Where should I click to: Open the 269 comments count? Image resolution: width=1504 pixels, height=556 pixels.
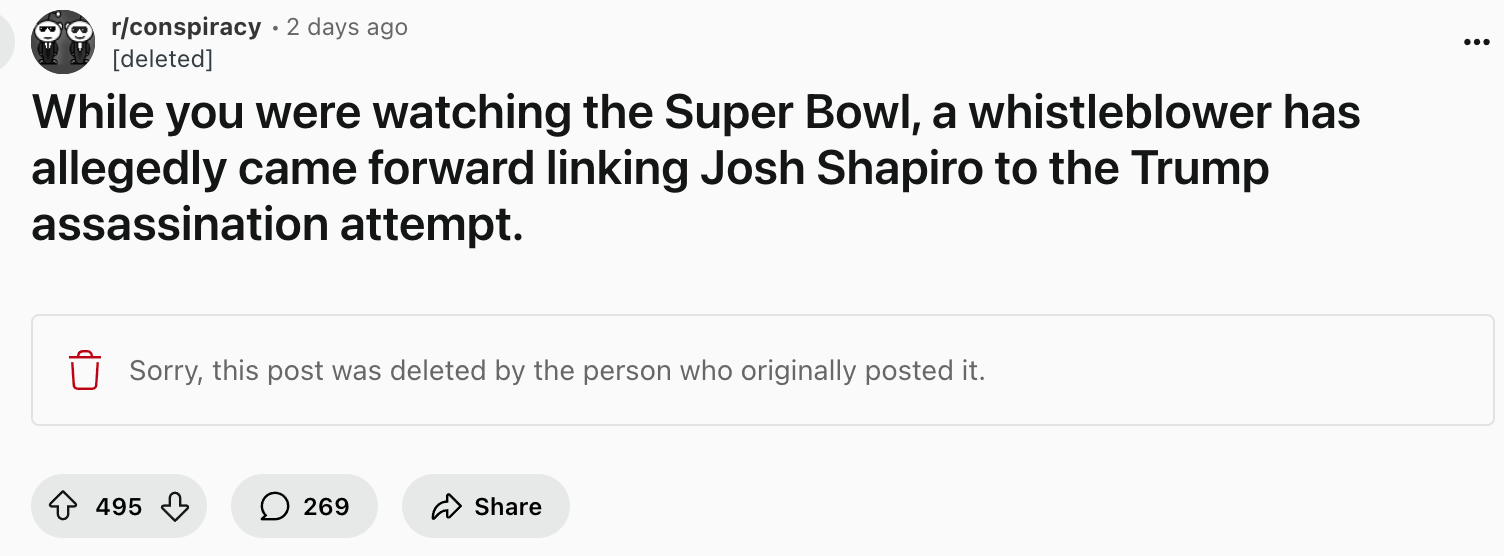(x=326, y=507)
